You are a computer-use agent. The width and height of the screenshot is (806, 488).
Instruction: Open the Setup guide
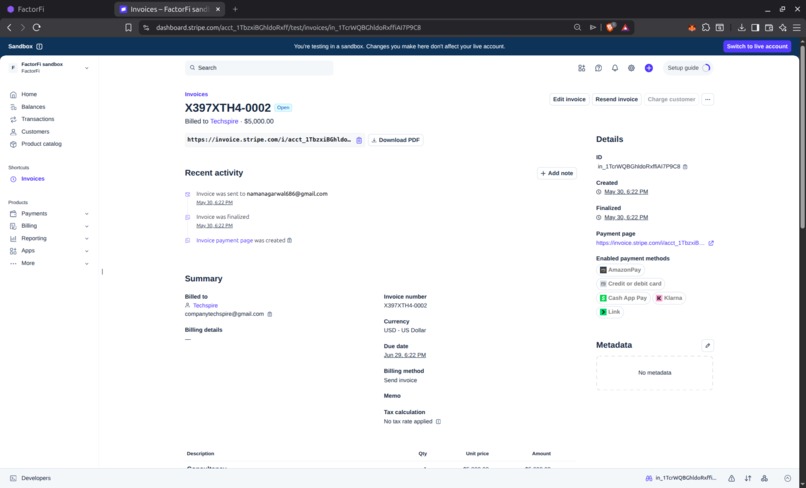point(688,68)
